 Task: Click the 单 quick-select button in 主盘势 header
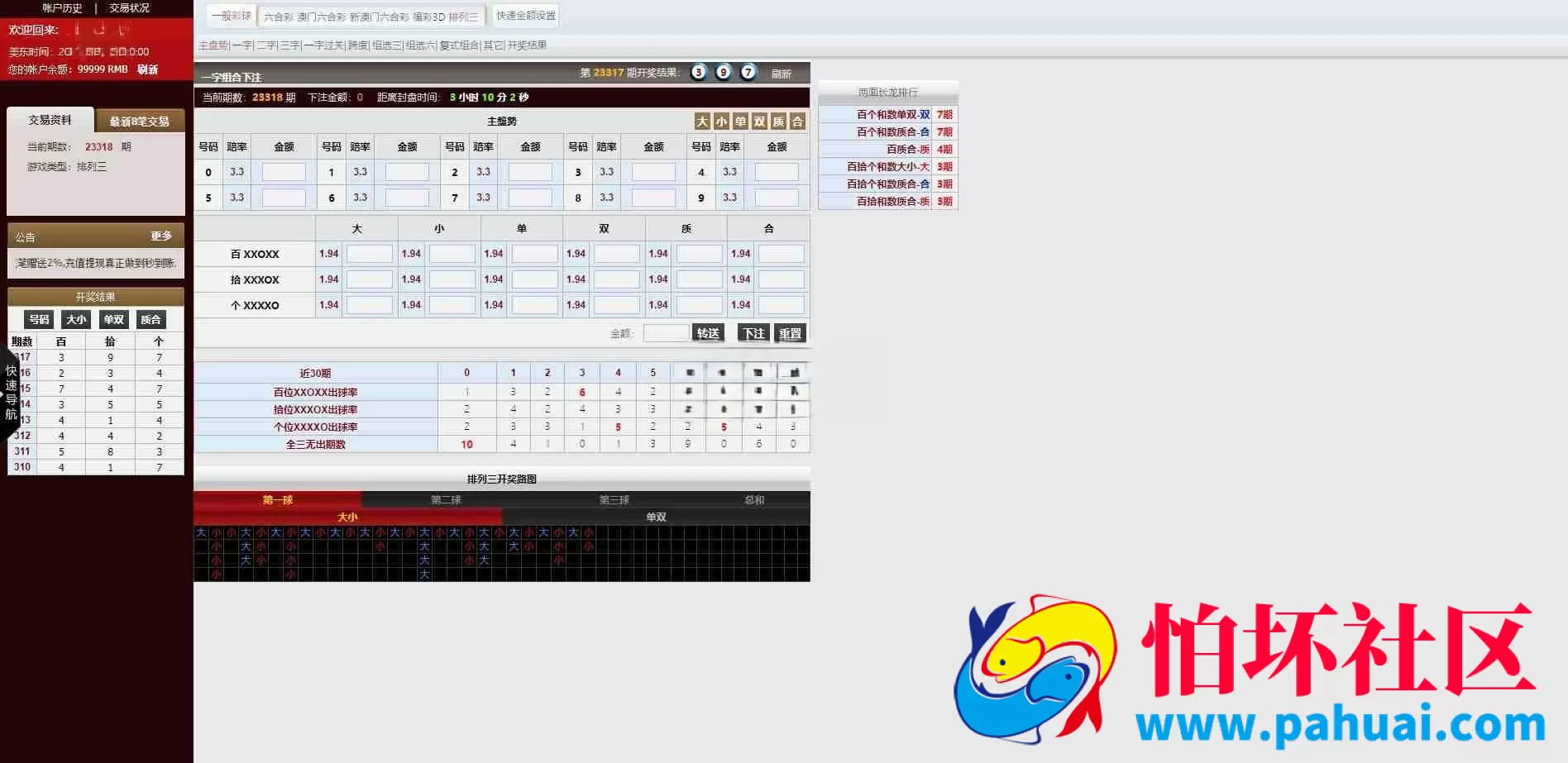[740, 122]
